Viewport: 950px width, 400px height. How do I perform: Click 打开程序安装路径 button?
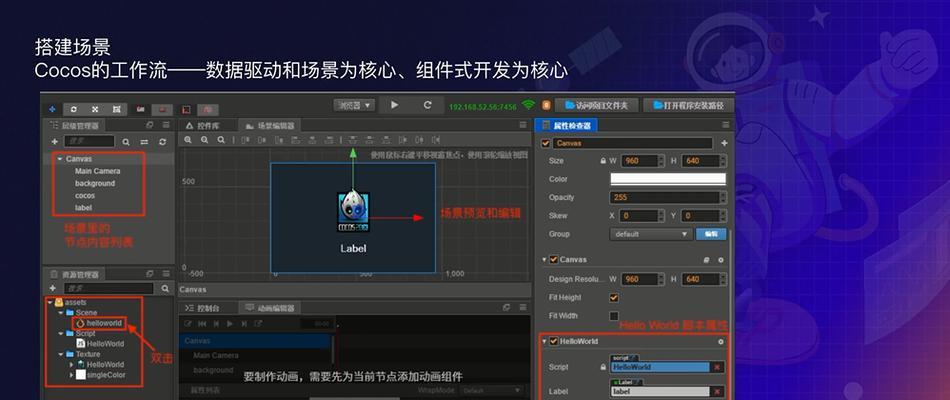(688, 105)
